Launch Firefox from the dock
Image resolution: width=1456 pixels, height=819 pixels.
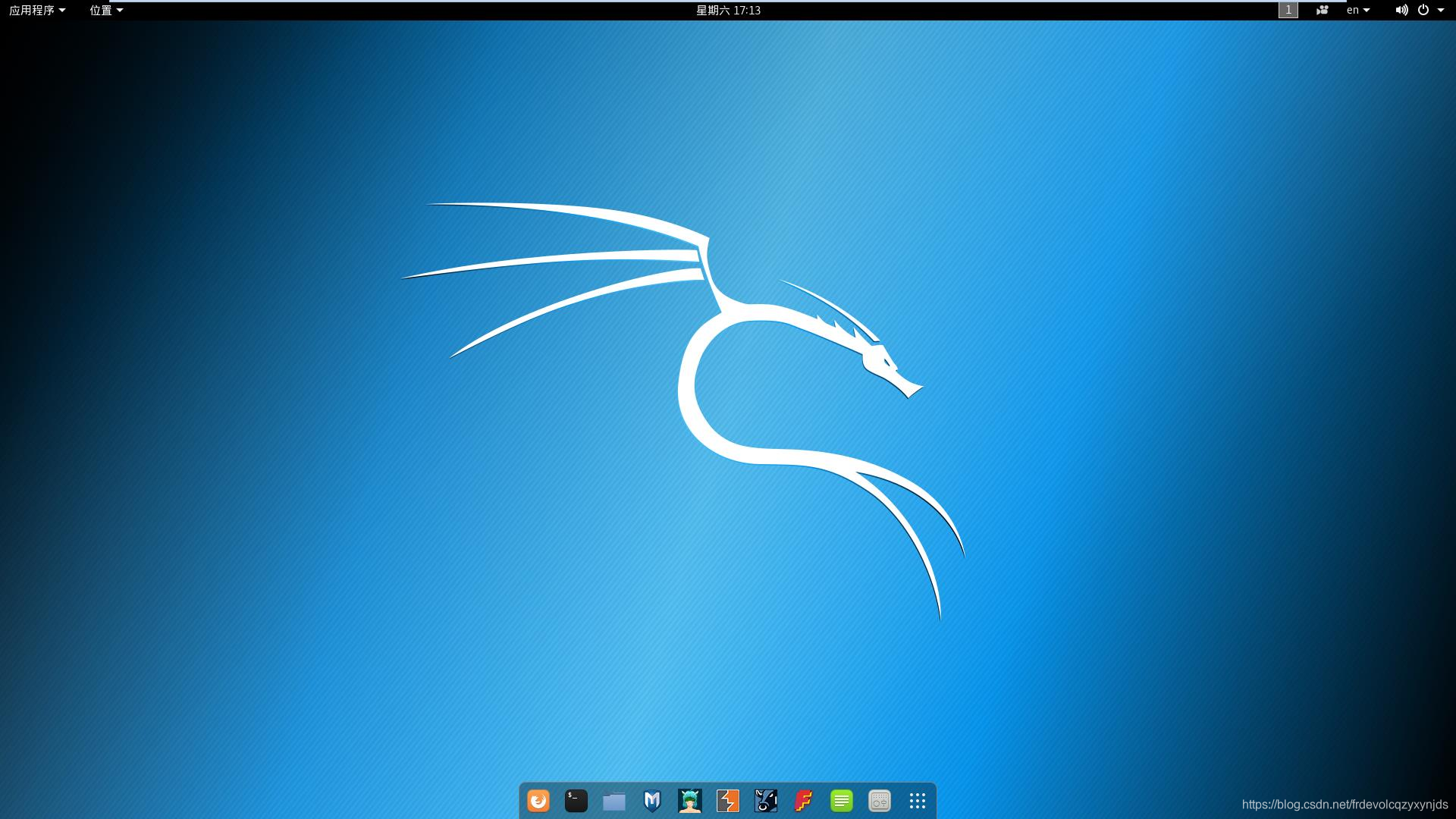point(538,801)
